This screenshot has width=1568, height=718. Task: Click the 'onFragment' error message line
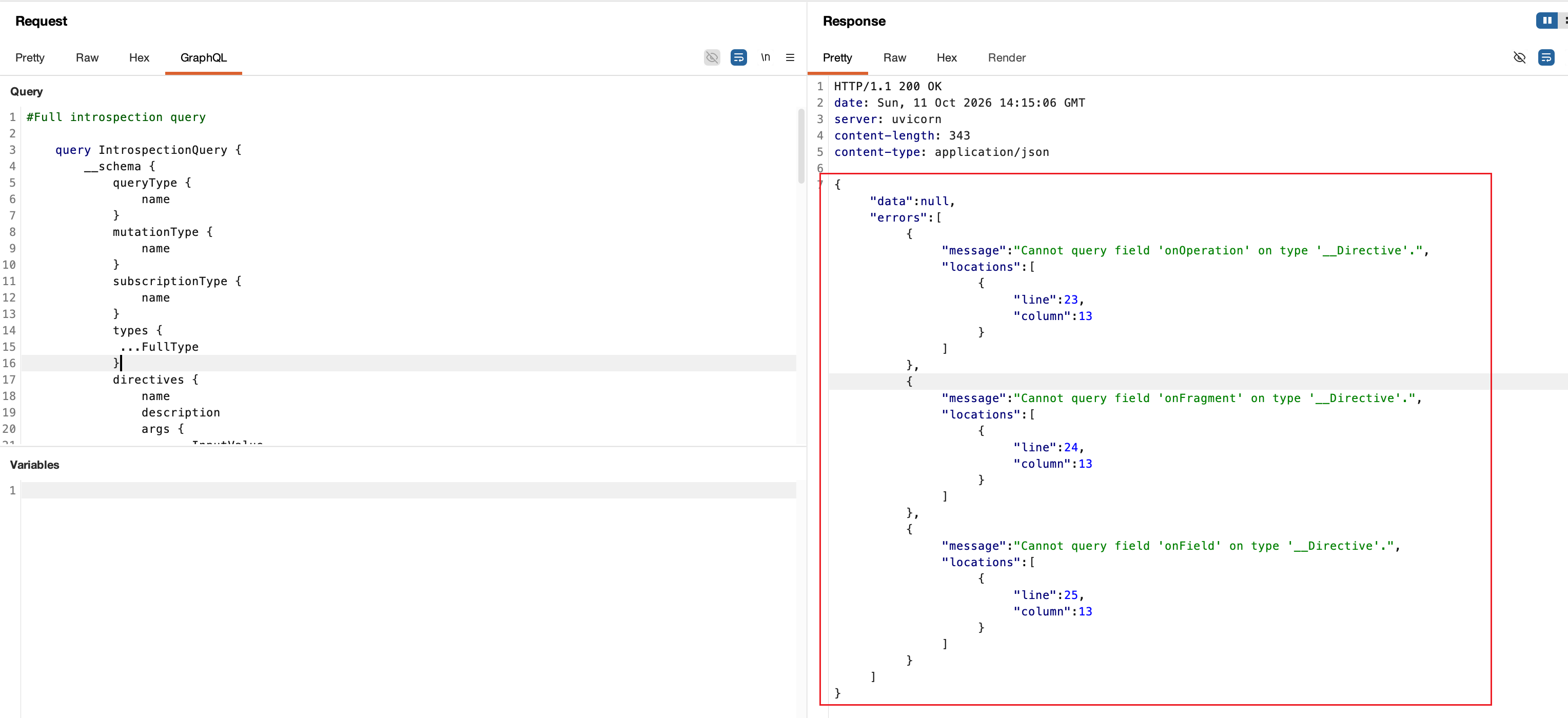(1182, 398)
